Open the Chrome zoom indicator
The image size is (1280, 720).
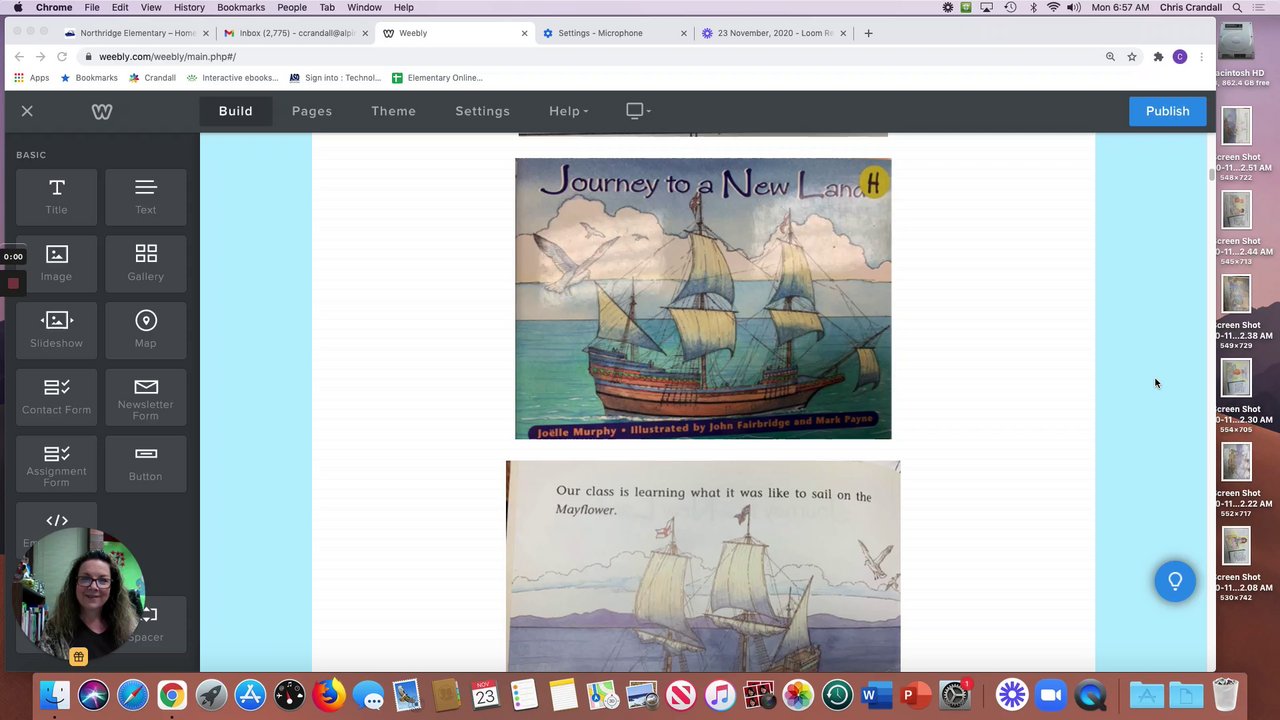coord(1110,57)
